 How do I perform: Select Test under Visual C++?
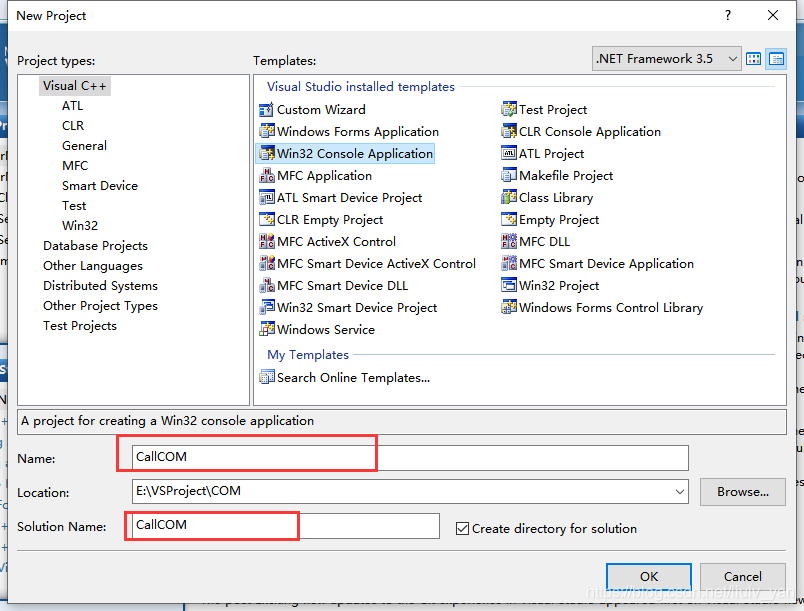point(74,206)
